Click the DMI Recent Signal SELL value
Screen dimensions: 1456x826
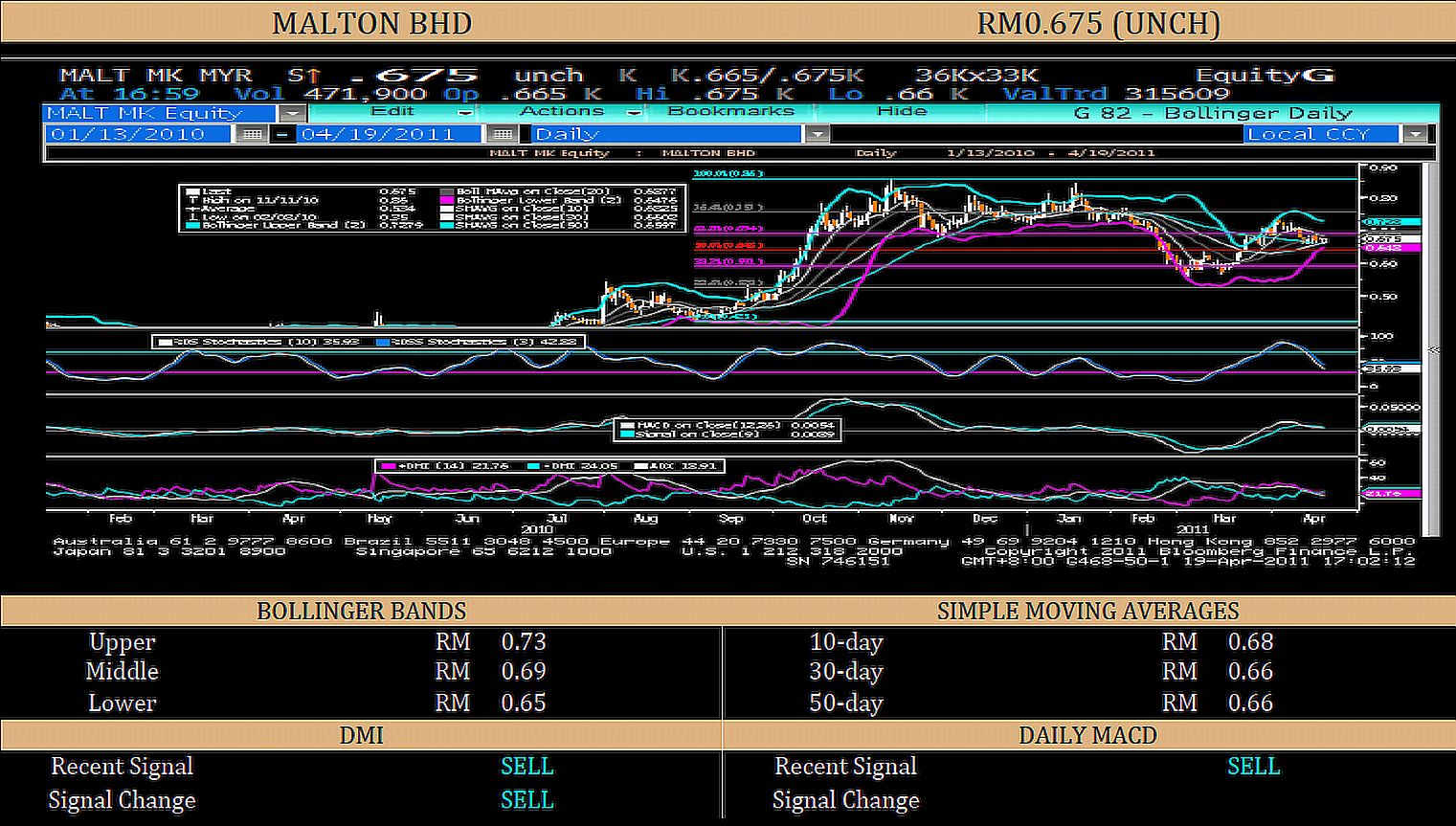[x=527, y=767]
